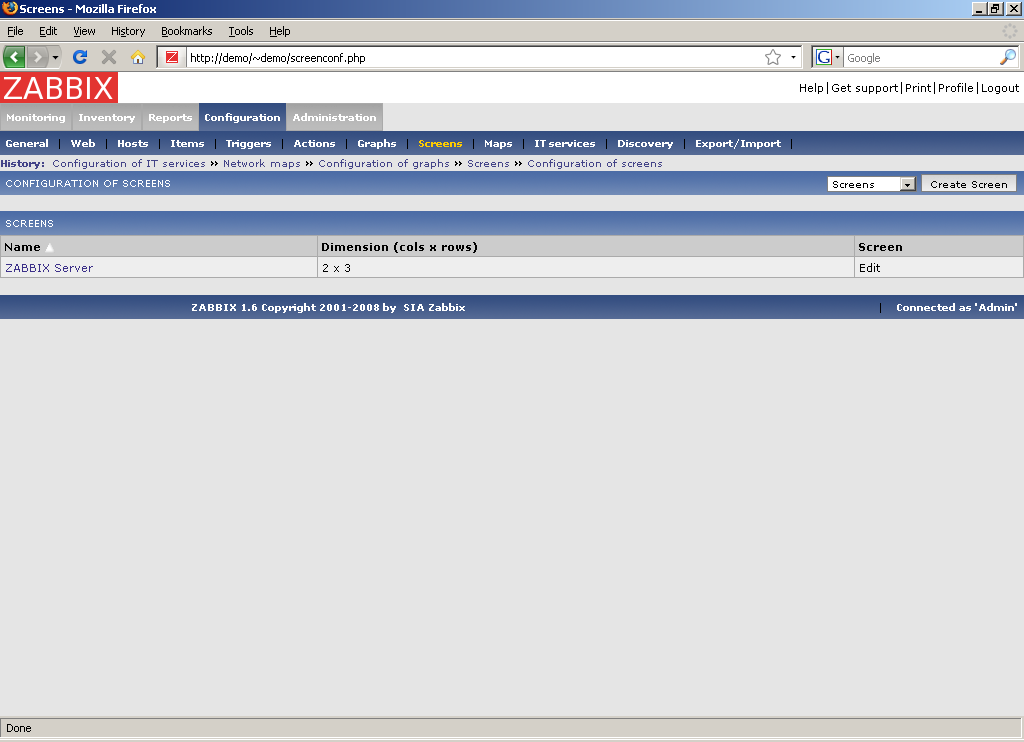Open the View menu
Viewport: 1024px width, 742px height.
pyautogui.click(x=84, y=31)
